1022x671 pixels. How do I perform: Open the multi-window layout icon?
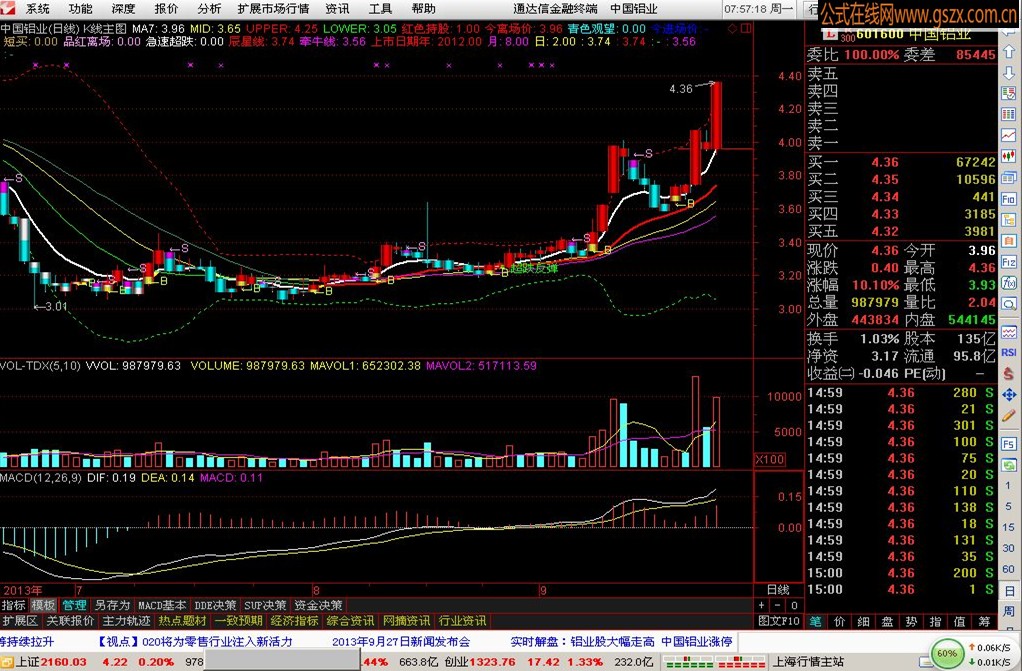tap(1008, 177)
